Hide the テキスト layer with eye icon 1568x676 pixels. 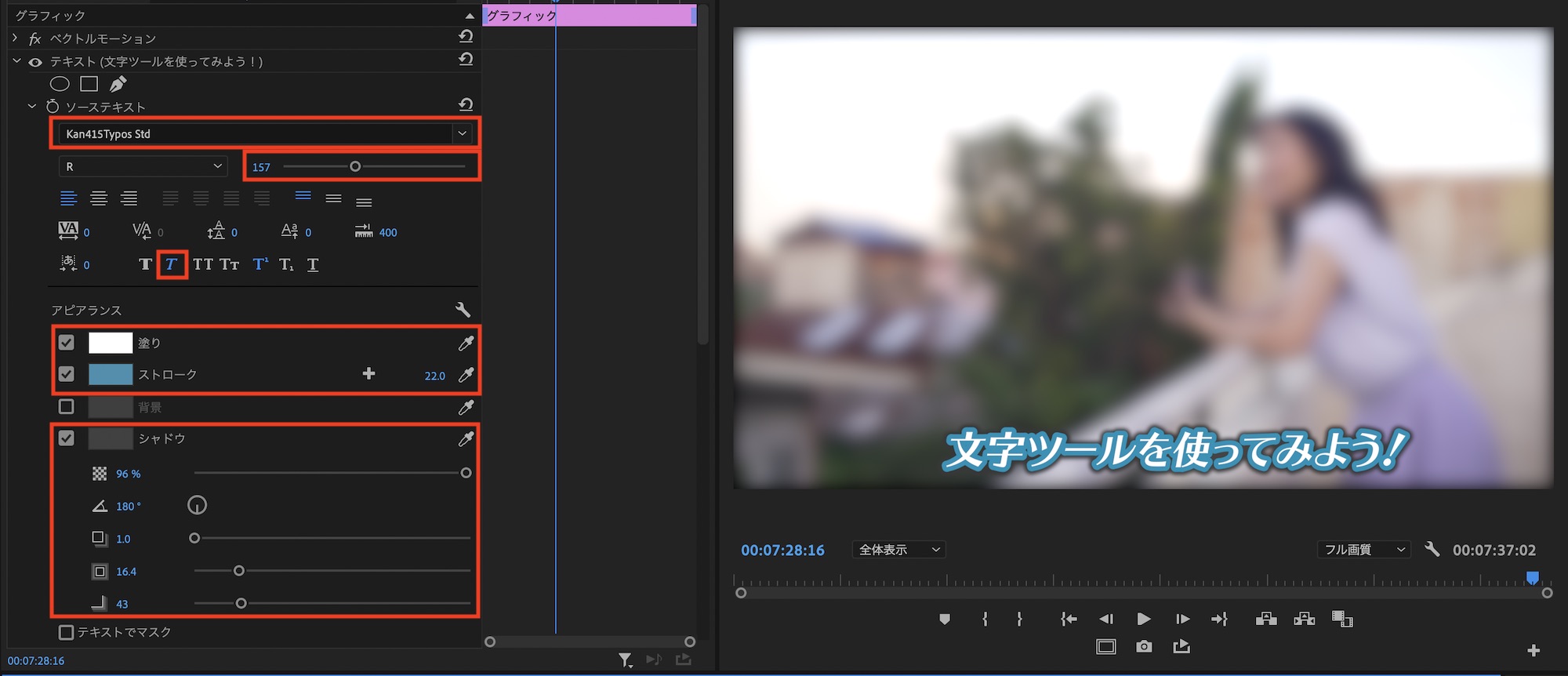(x=35, y=62)
